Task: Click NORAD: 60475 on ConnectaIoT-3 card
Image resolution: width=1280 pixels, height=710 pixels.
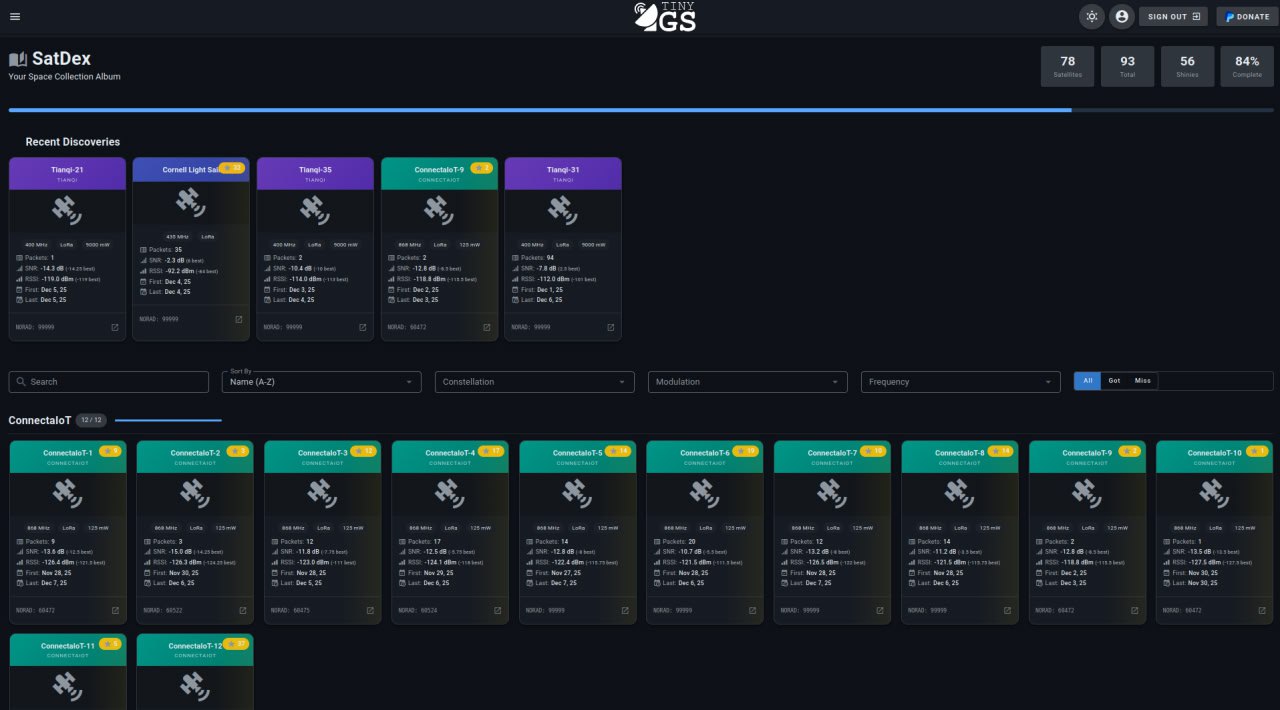Action: 290,610
